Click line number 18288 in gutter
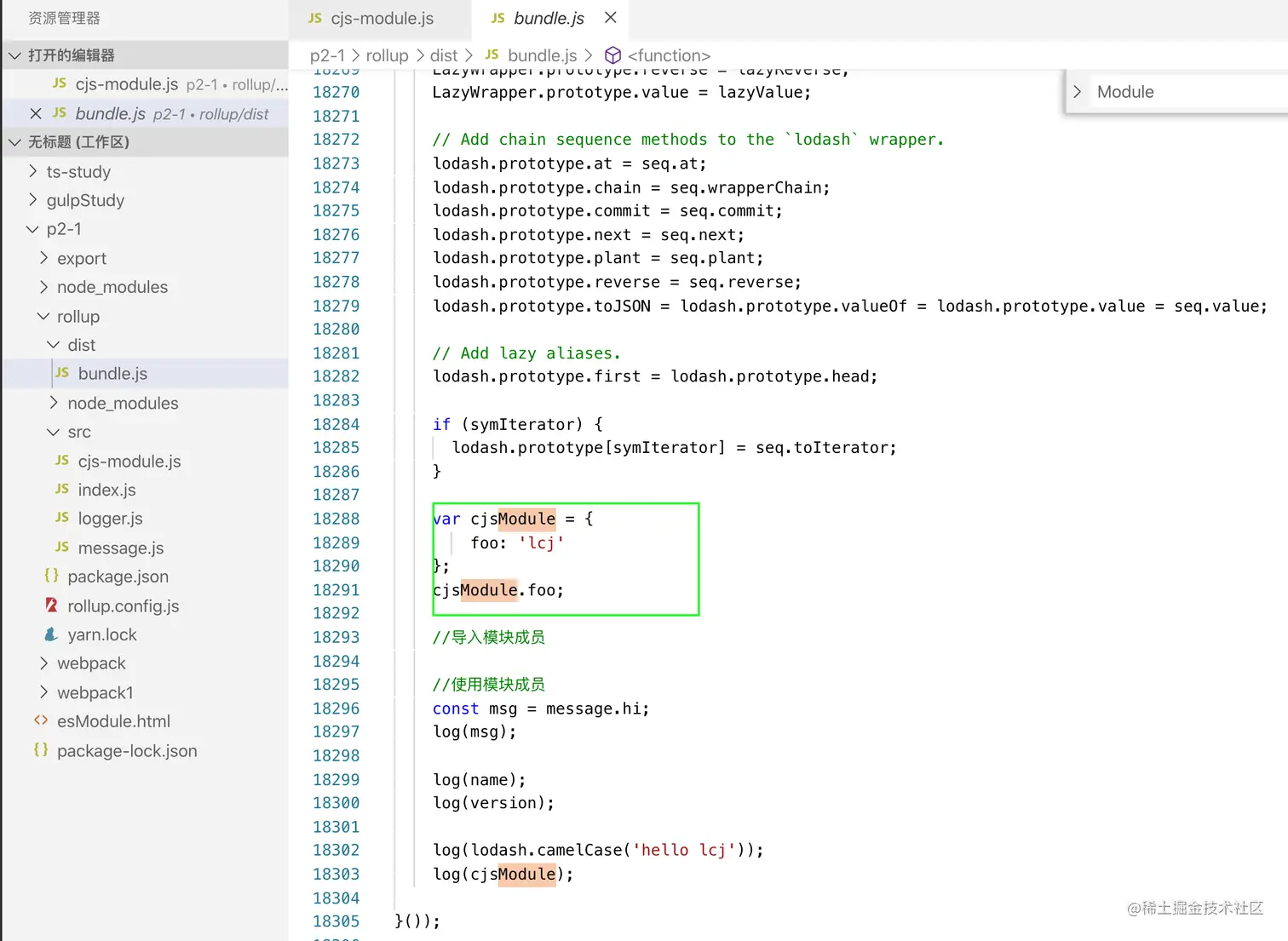 click(336, 519)
